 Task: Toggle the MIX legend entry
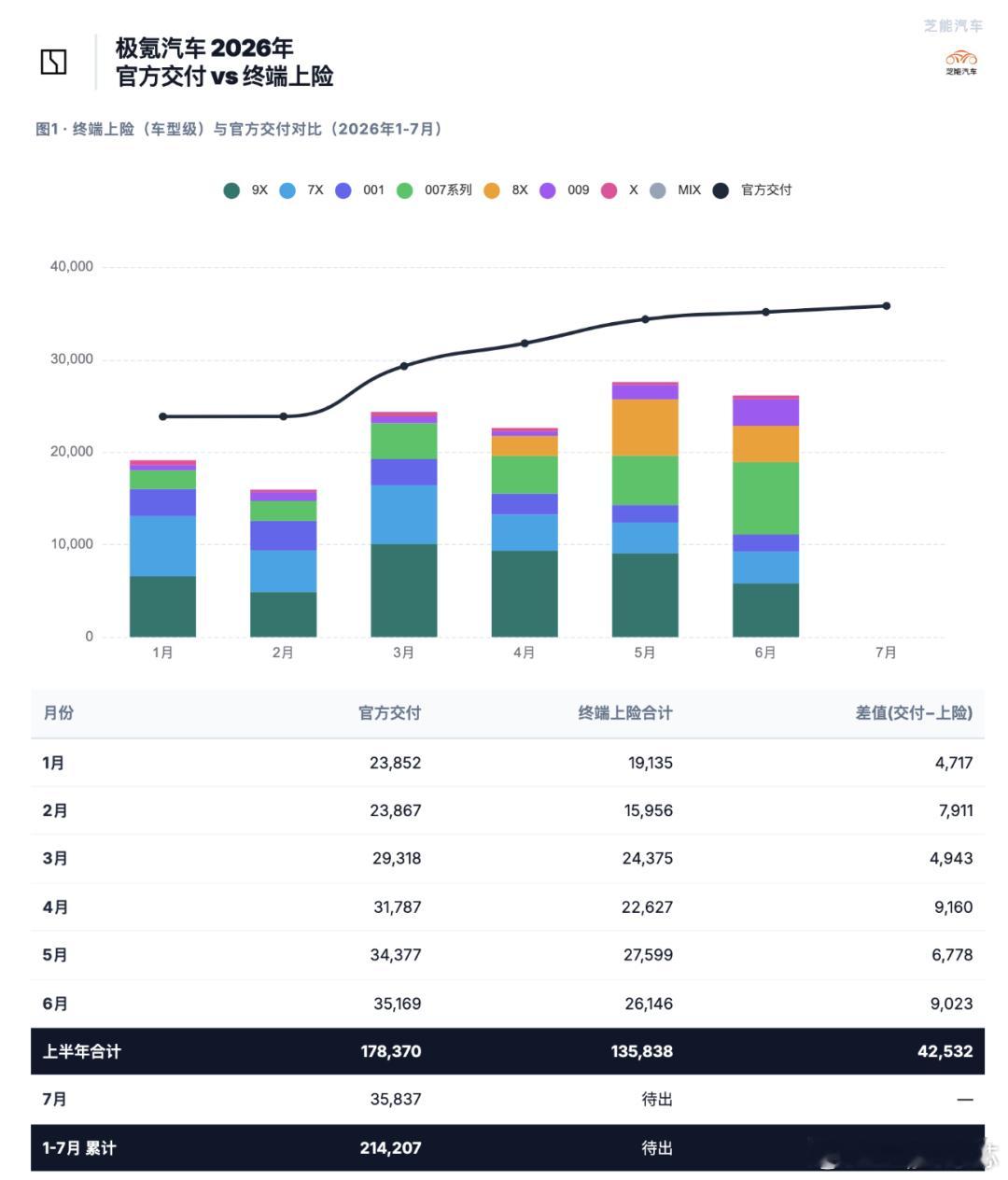tap(675, 190)
